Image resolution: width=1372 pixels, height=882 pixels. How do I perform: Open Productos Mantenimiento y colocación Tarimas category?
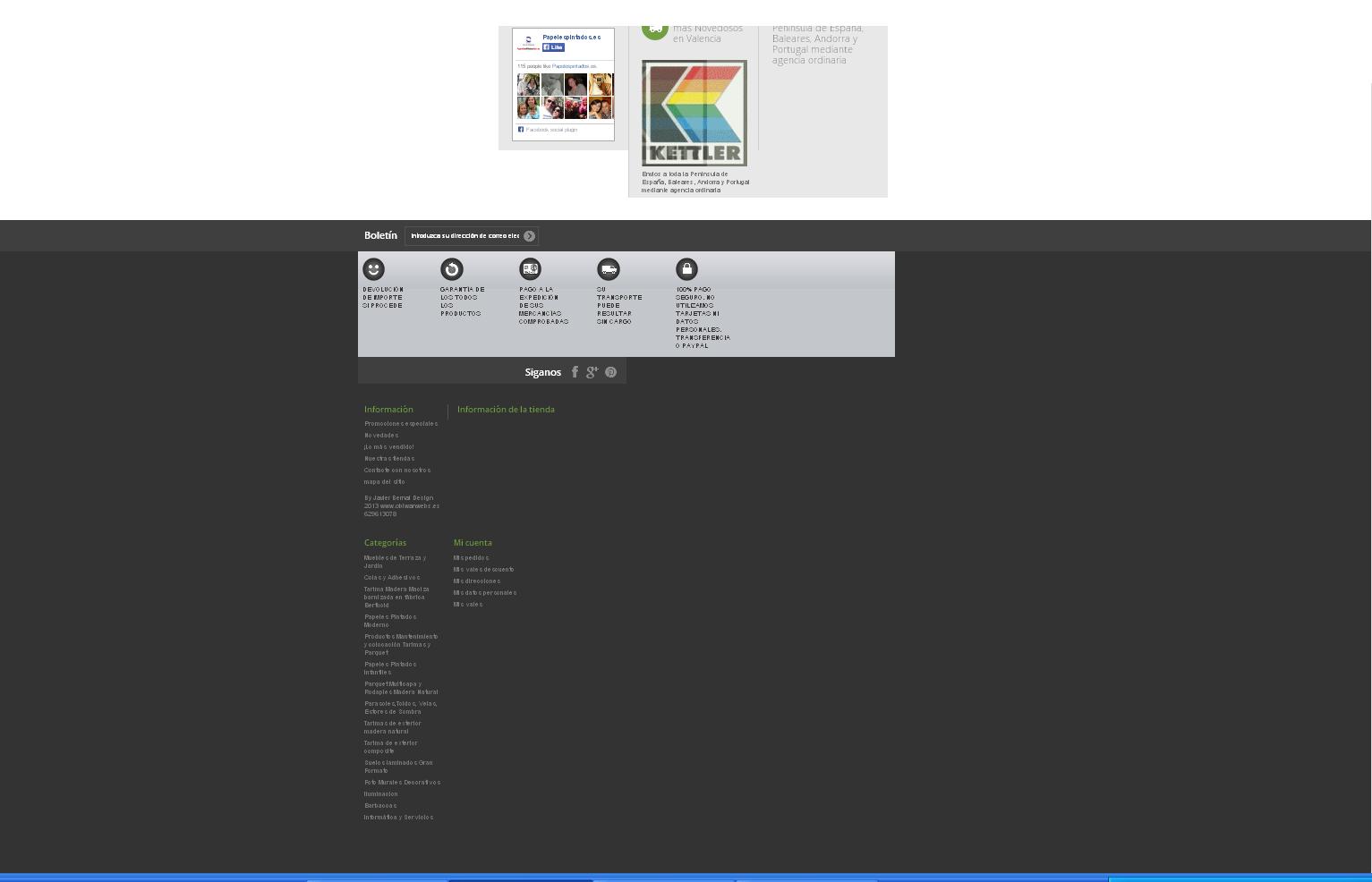tap(401, 645)
